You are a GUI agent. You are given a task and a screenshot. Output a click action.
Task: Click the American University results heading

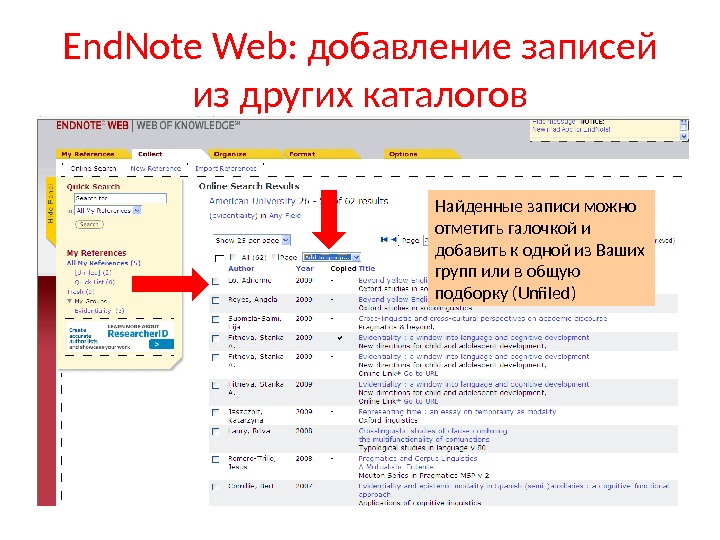click(x=298, y=201)
